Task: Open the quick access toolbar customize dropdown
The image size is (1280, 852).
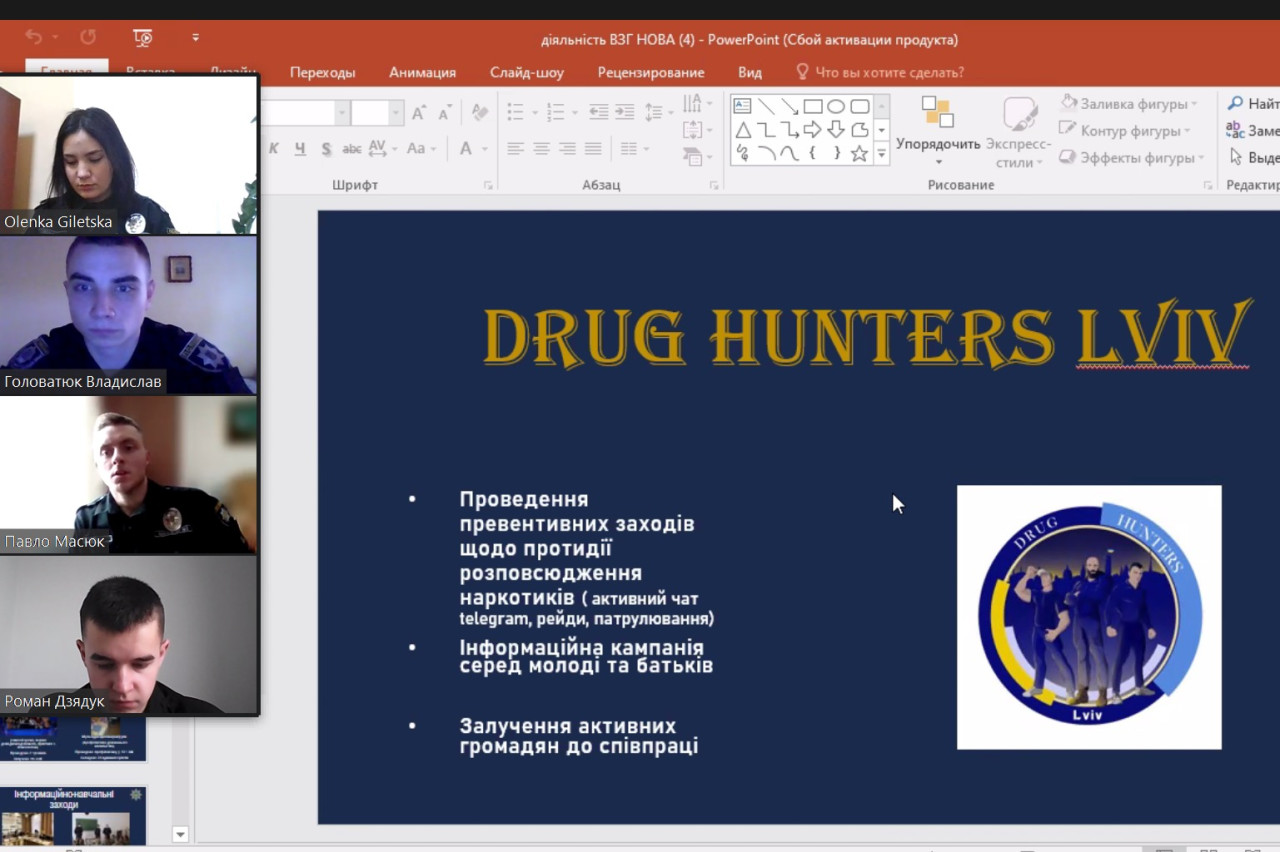Action: [196, 38]
